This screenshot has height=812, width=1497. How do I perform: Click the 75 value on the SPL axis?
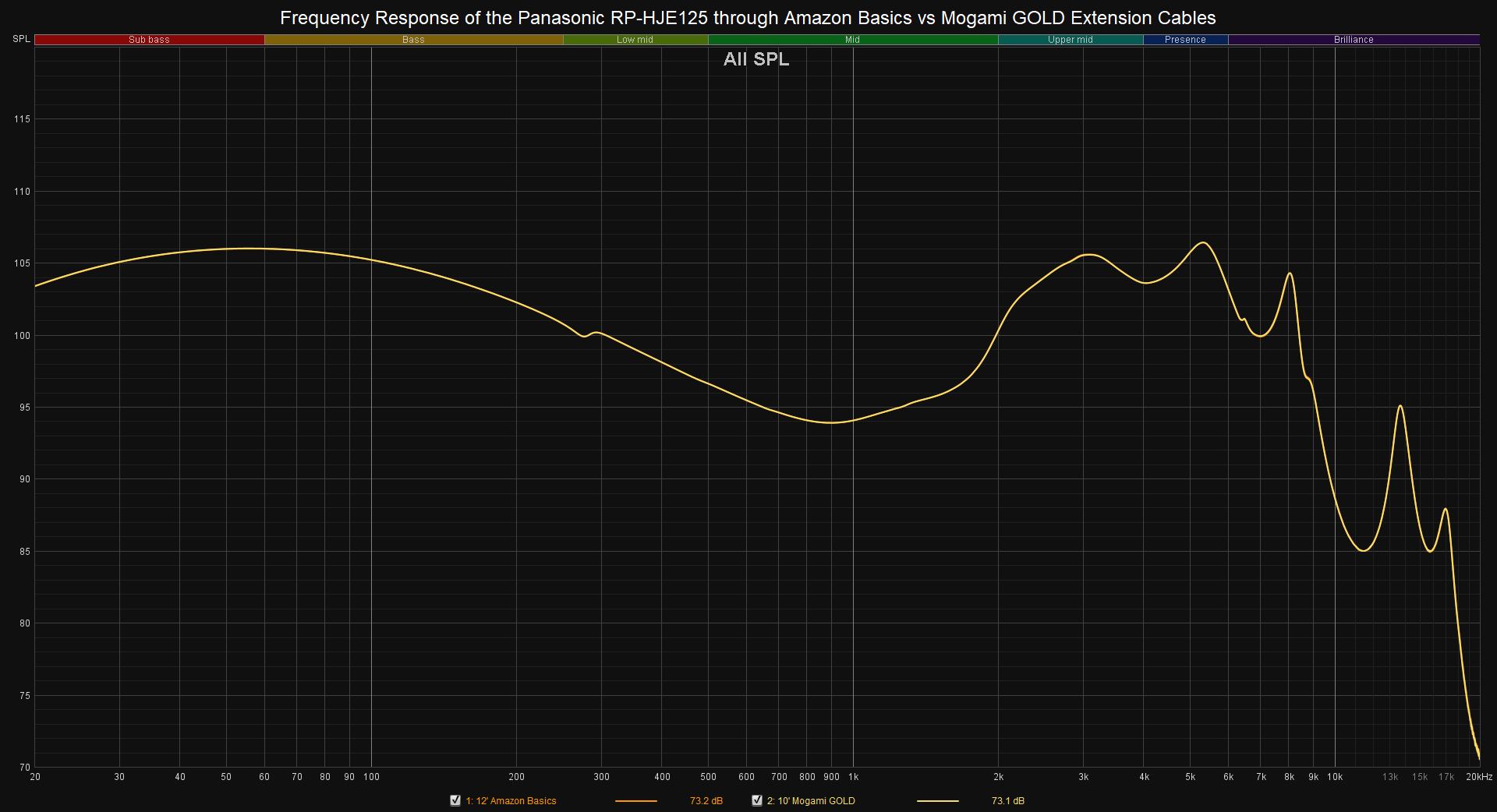click(25, 696)
